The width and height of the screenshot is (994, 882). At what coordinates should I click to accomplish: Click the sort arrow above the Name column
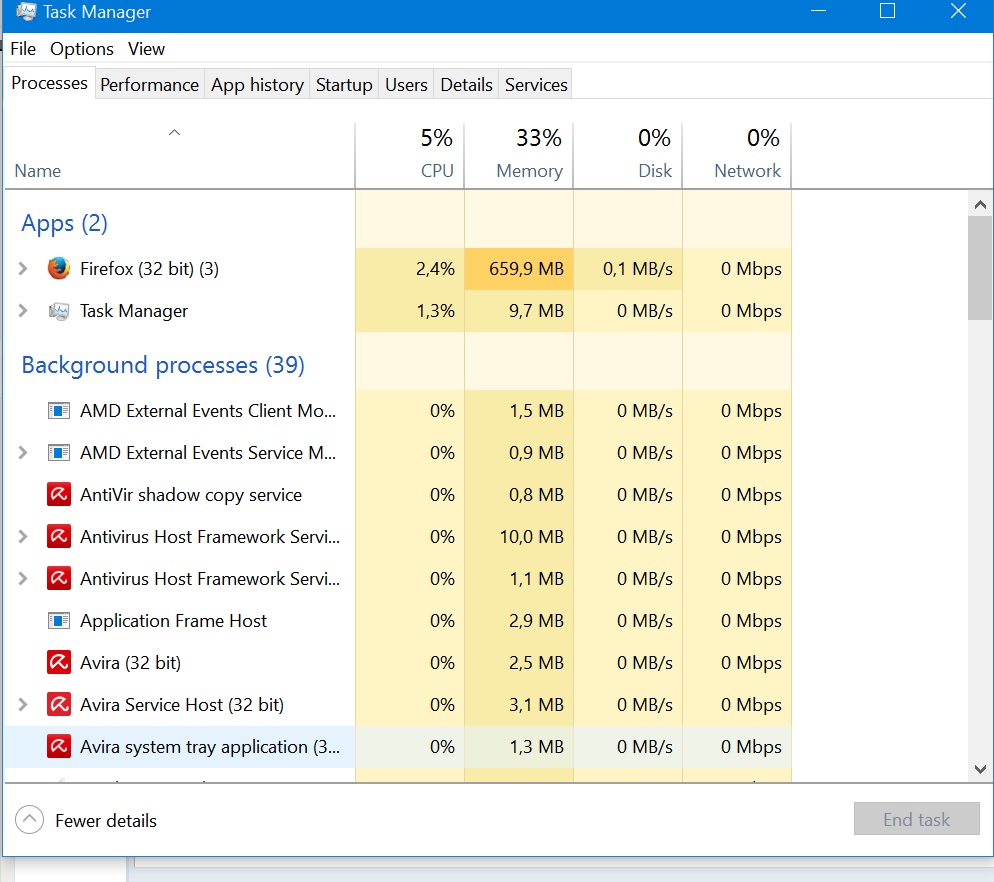click(174, 133)
